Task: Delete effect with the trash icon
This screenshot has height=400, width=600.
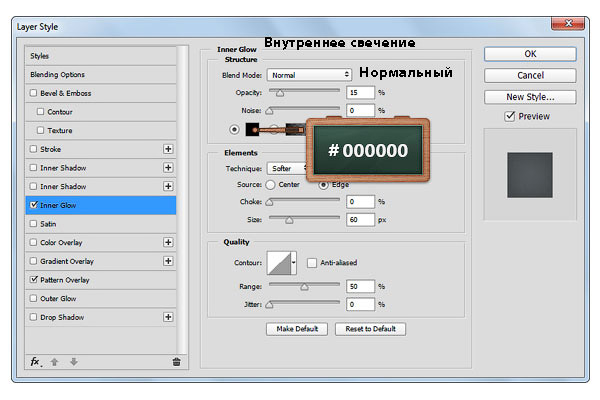Action: (176, 362)
